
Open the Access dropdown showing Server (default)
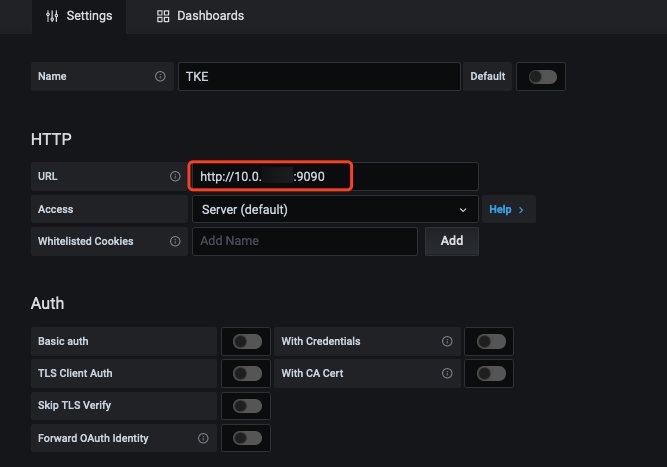pos(334,210)
